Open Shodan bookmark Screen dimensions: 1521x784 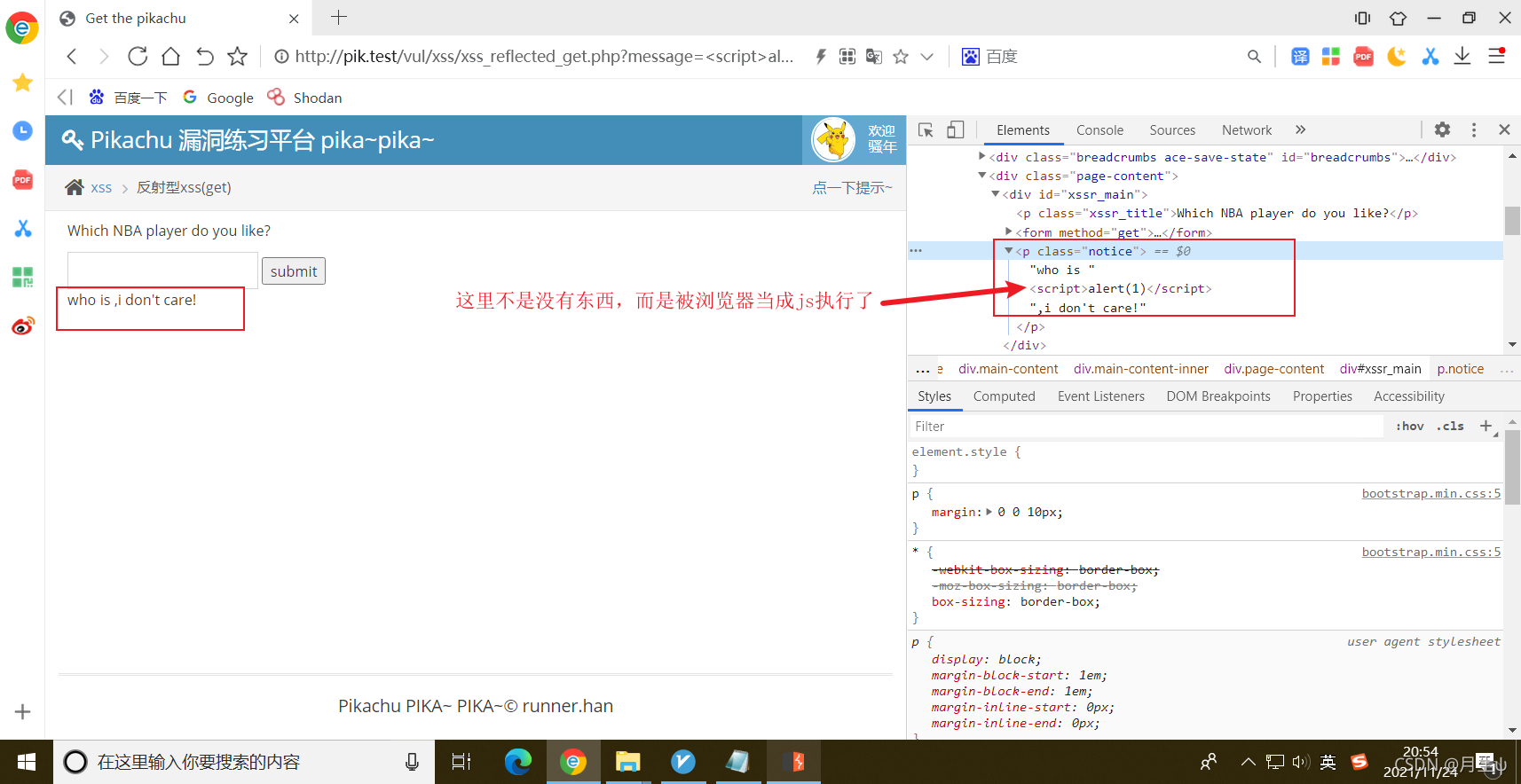click(x=304, y=98)
